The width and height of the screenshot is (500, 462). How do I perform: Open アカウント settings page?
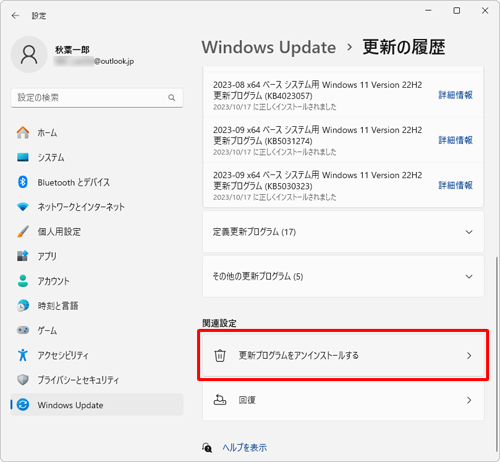point(97,281)
